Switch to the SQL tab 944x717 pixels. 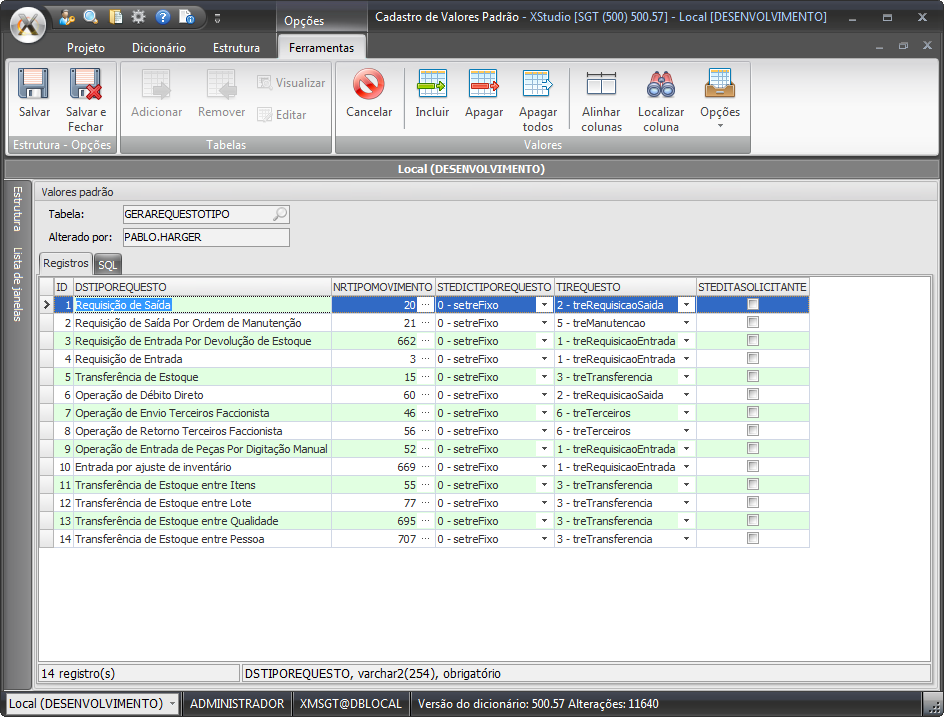pos(108,265)
